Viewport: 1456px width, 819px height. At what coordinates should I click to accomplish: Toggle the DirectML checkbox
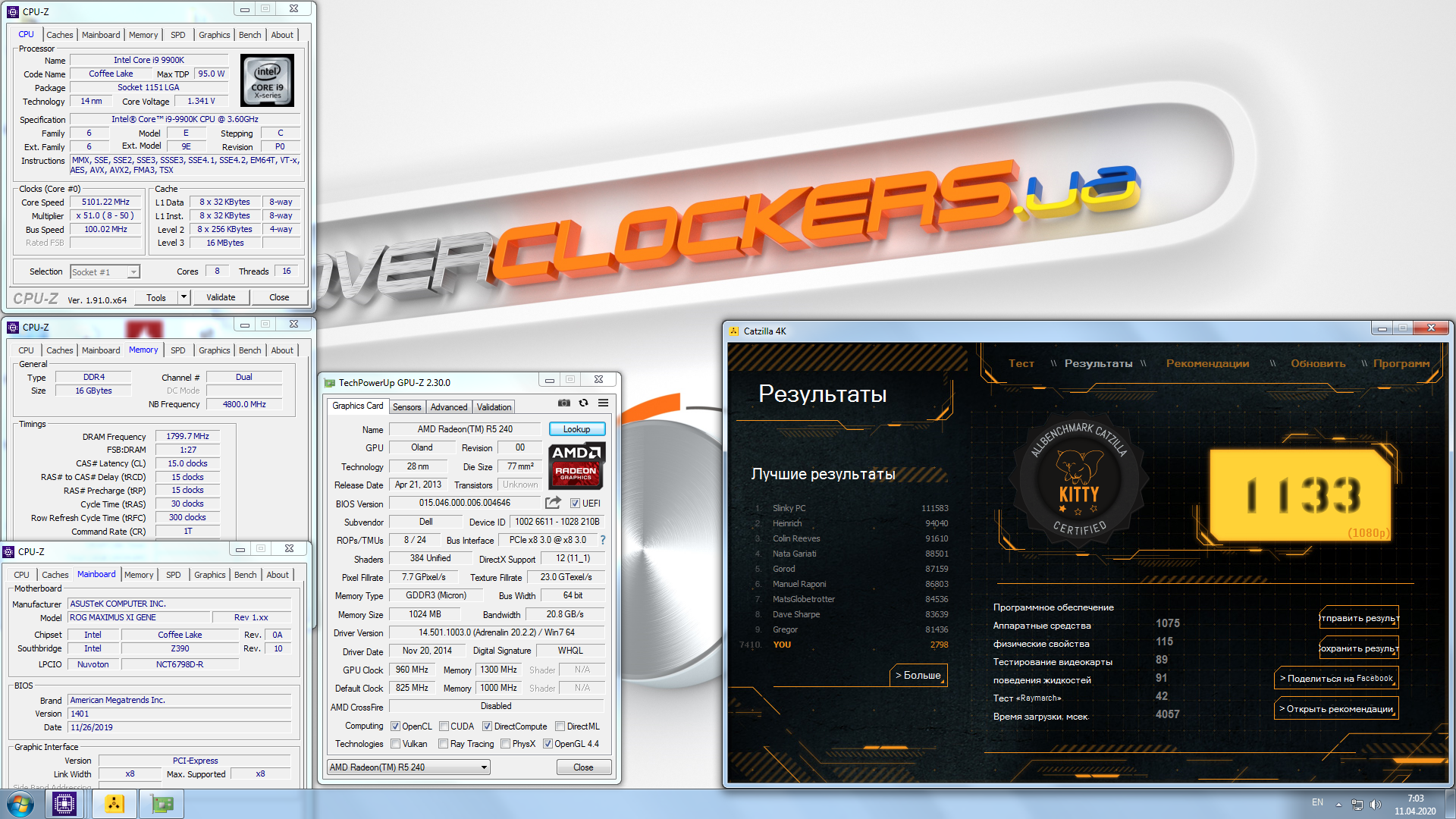[x=560, y=726]
